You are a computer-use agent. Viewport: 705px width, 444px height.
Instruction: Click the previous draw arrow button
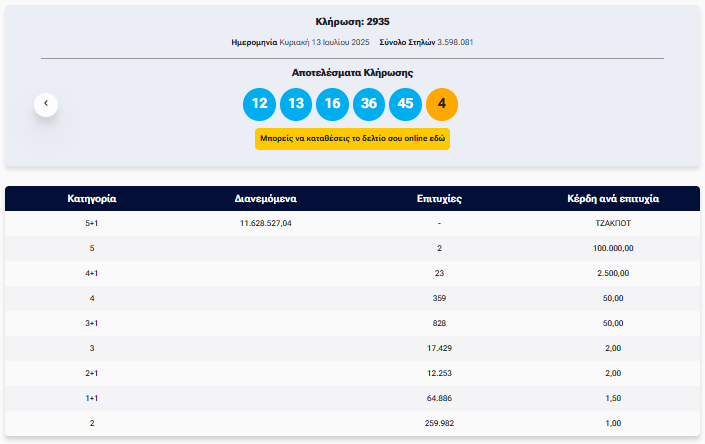(x=45, y=104)
